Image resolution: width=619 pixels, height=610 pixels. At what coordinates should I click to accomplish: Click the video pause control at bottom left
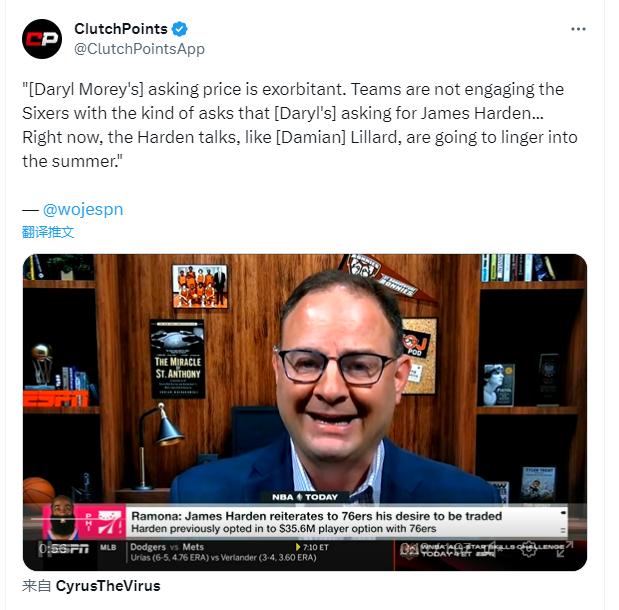(x=45, y=549)
